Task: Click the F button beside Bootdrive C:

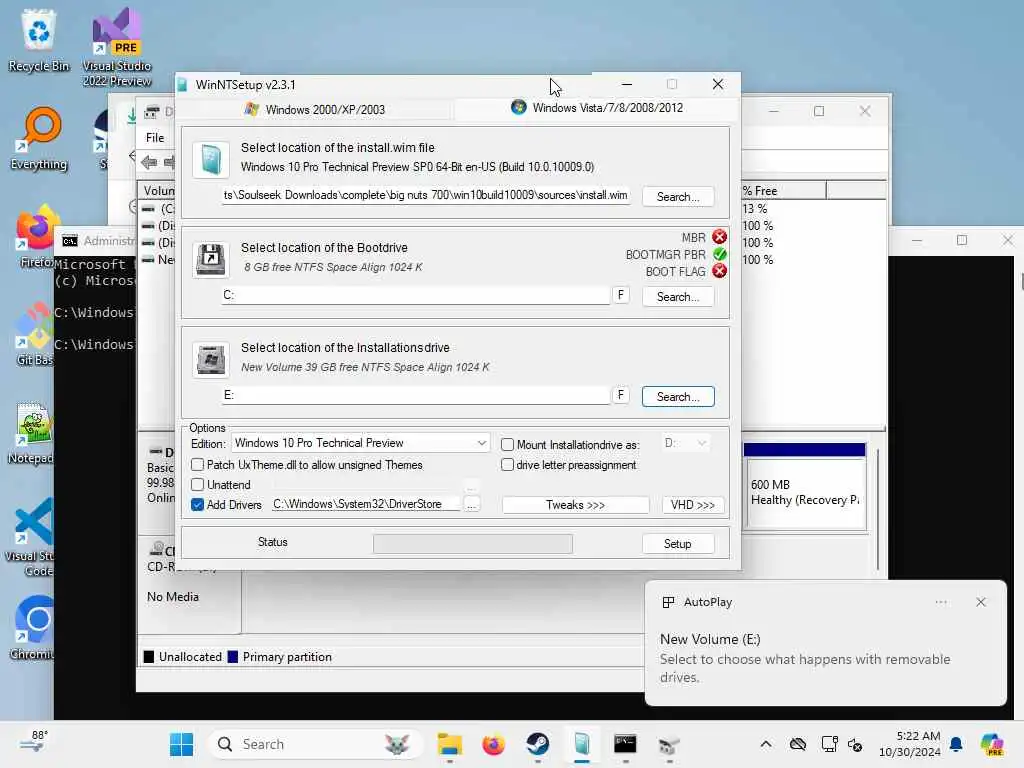Action: [620, 295]
